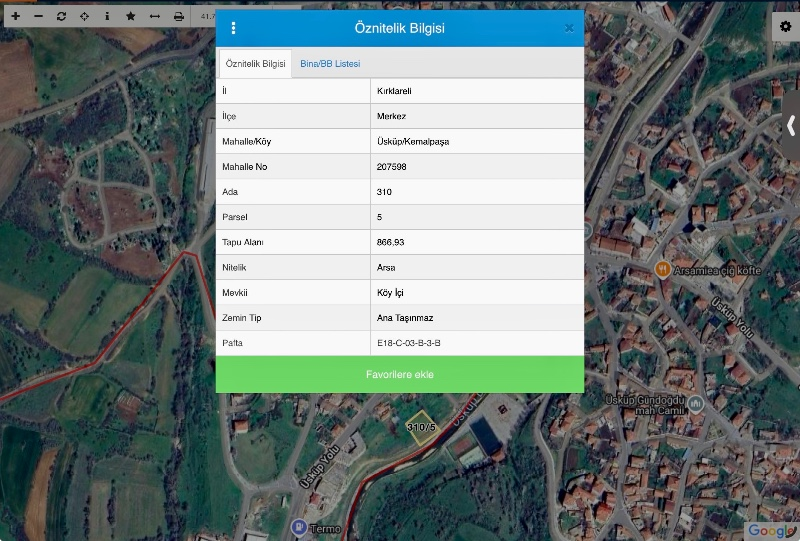Image resolution: width=800 pixels, height=541 pixels.
Task: Open favorites via the star icon
Action: tap(131, 16)
